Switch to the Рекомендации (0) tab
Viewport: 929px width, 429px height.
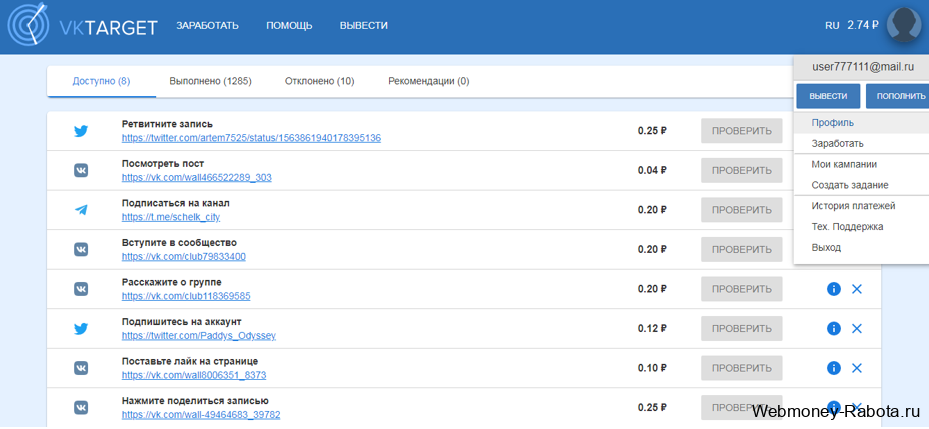click(429, 81)
